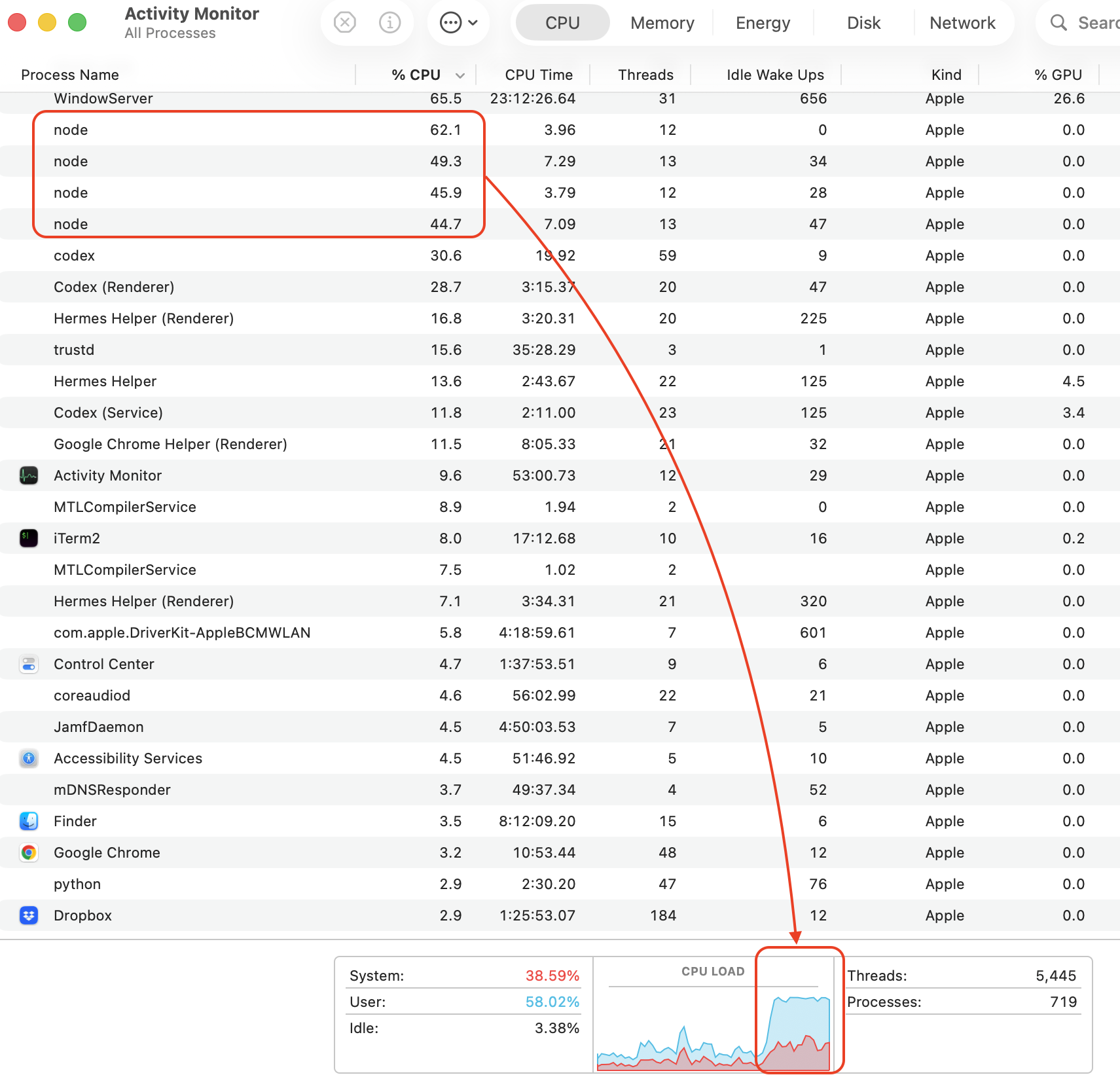Sort by Kind column header
The height and width of the screenshot is (1075, 1120).
click(x=947, y=75)
